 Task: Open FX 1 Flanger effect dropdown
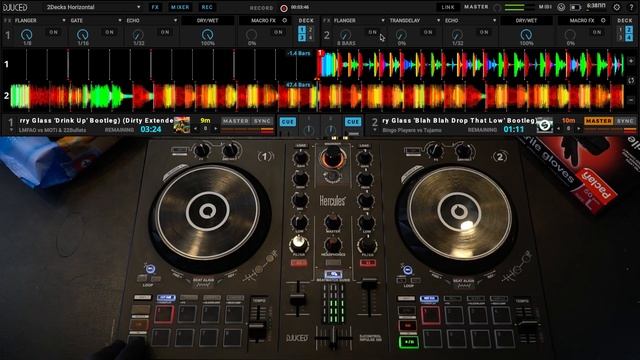point(40,20)
